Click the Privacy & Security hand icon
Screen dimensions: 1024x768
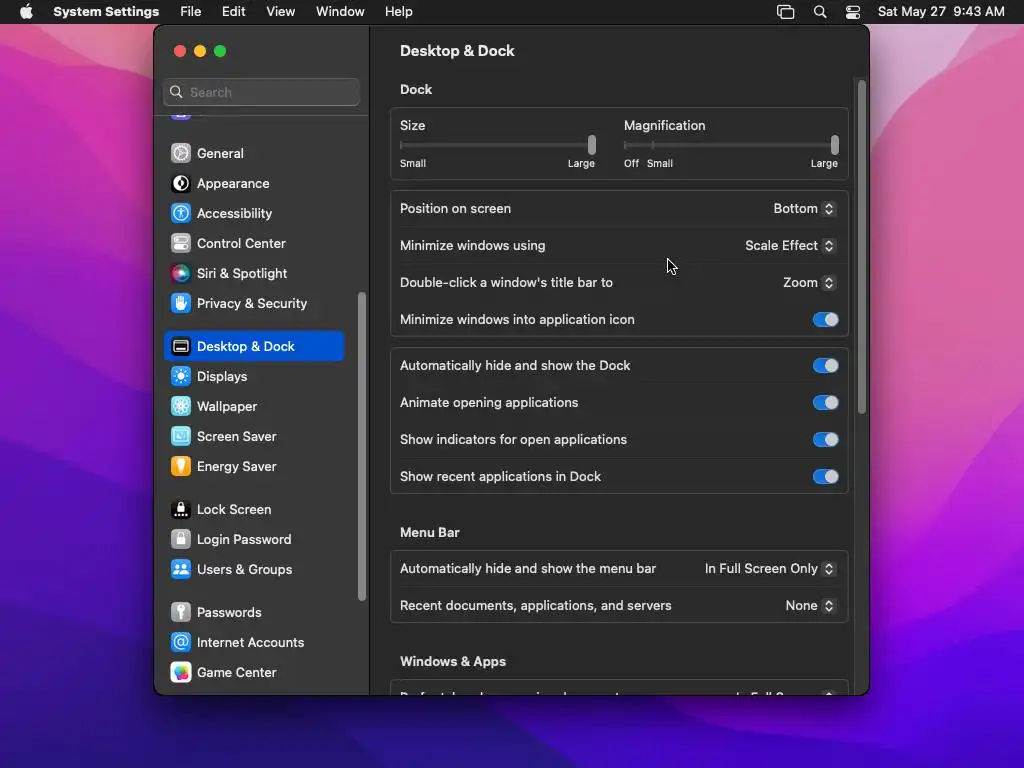pyautogui.click(x=181, y=303)
